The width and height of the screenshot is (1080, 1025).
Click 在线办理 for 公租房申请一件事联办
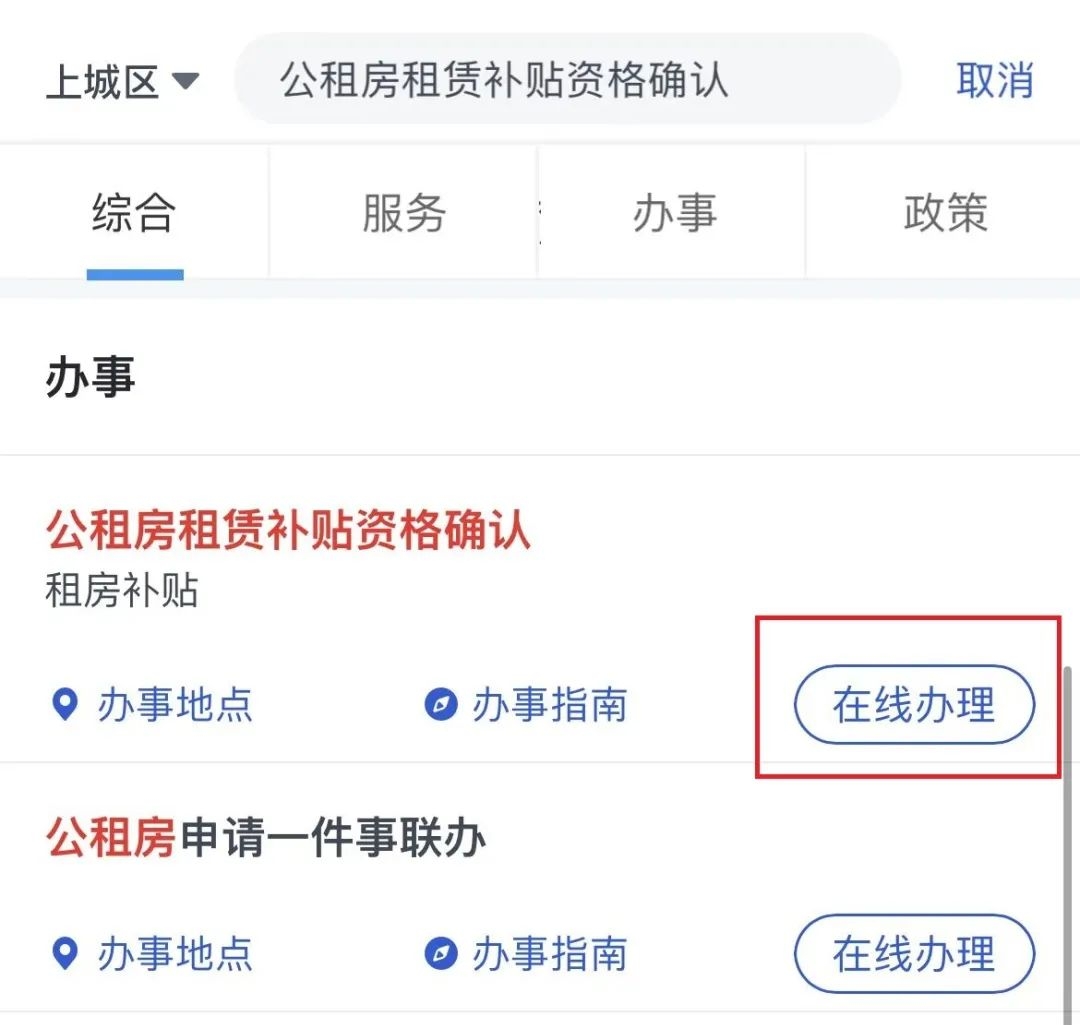coord(914,953)
